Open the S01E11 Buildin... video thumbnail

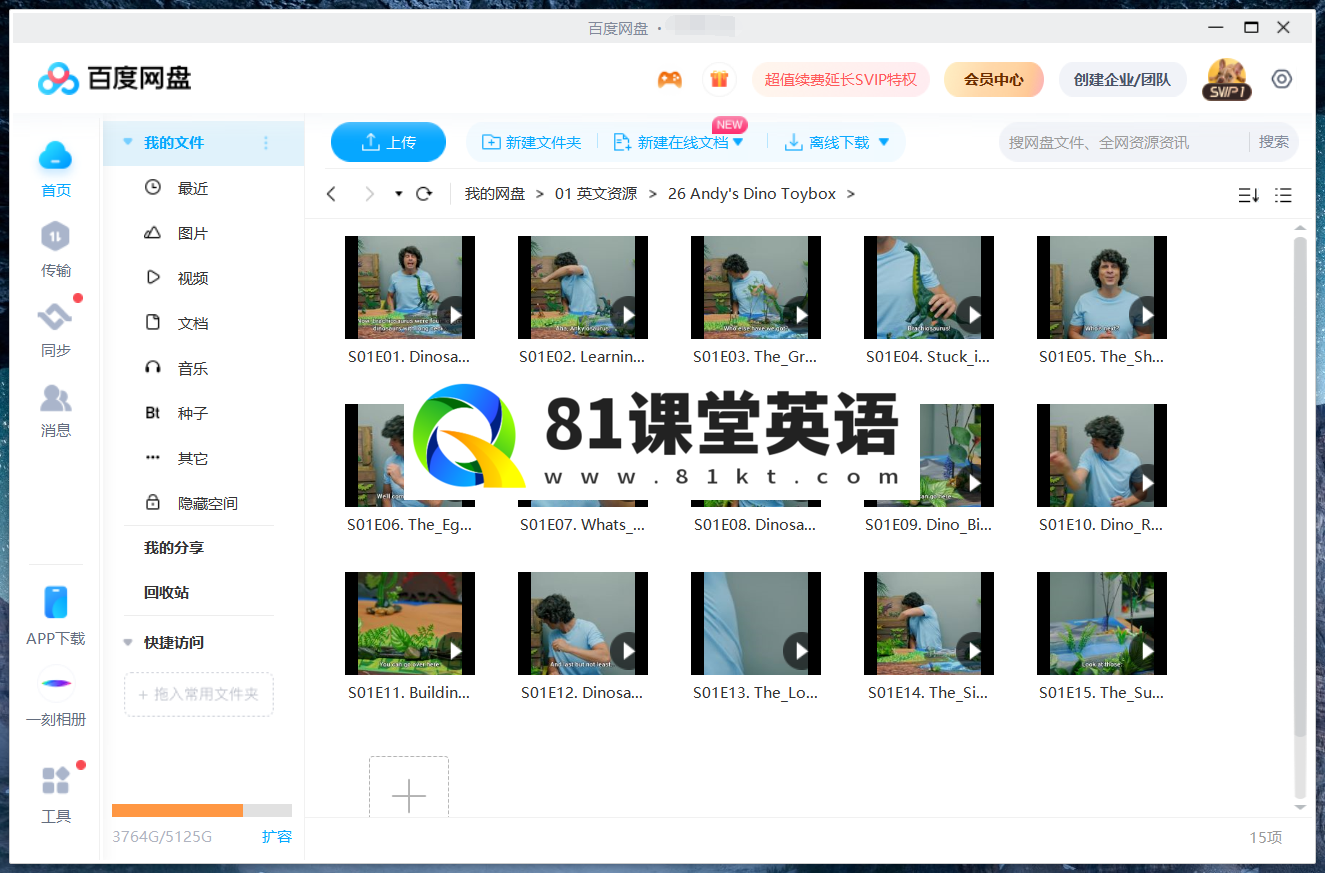(x=410, y=624)
